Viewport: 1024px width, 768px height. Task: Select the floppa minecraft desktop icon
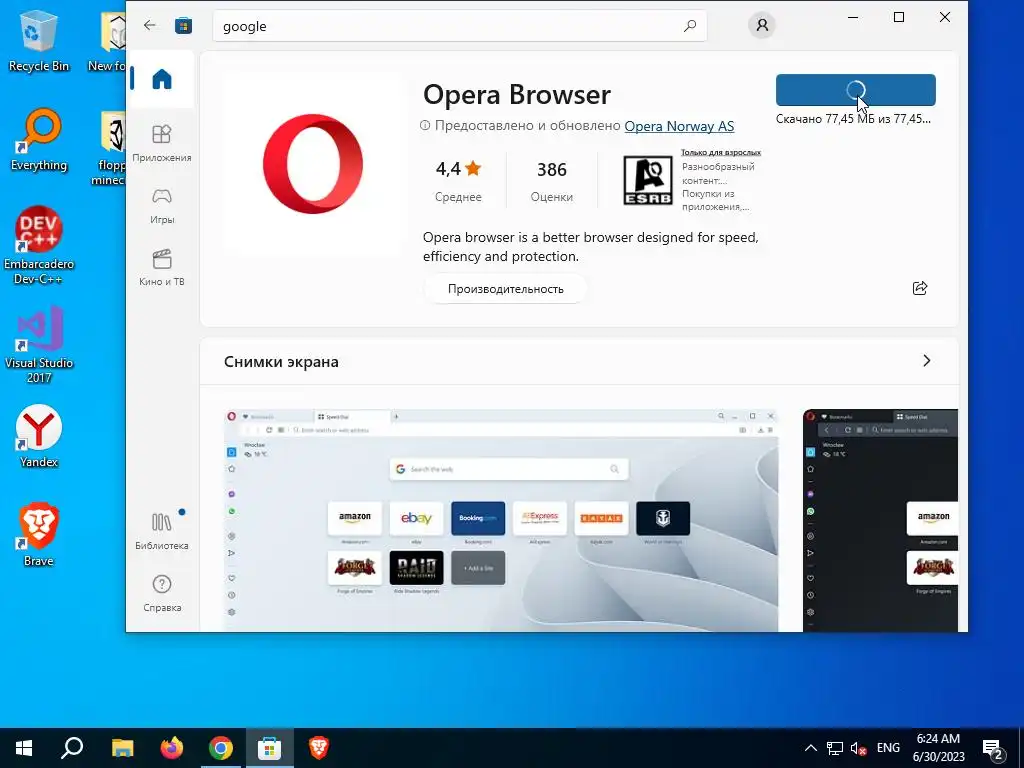(x=108, y=148)
